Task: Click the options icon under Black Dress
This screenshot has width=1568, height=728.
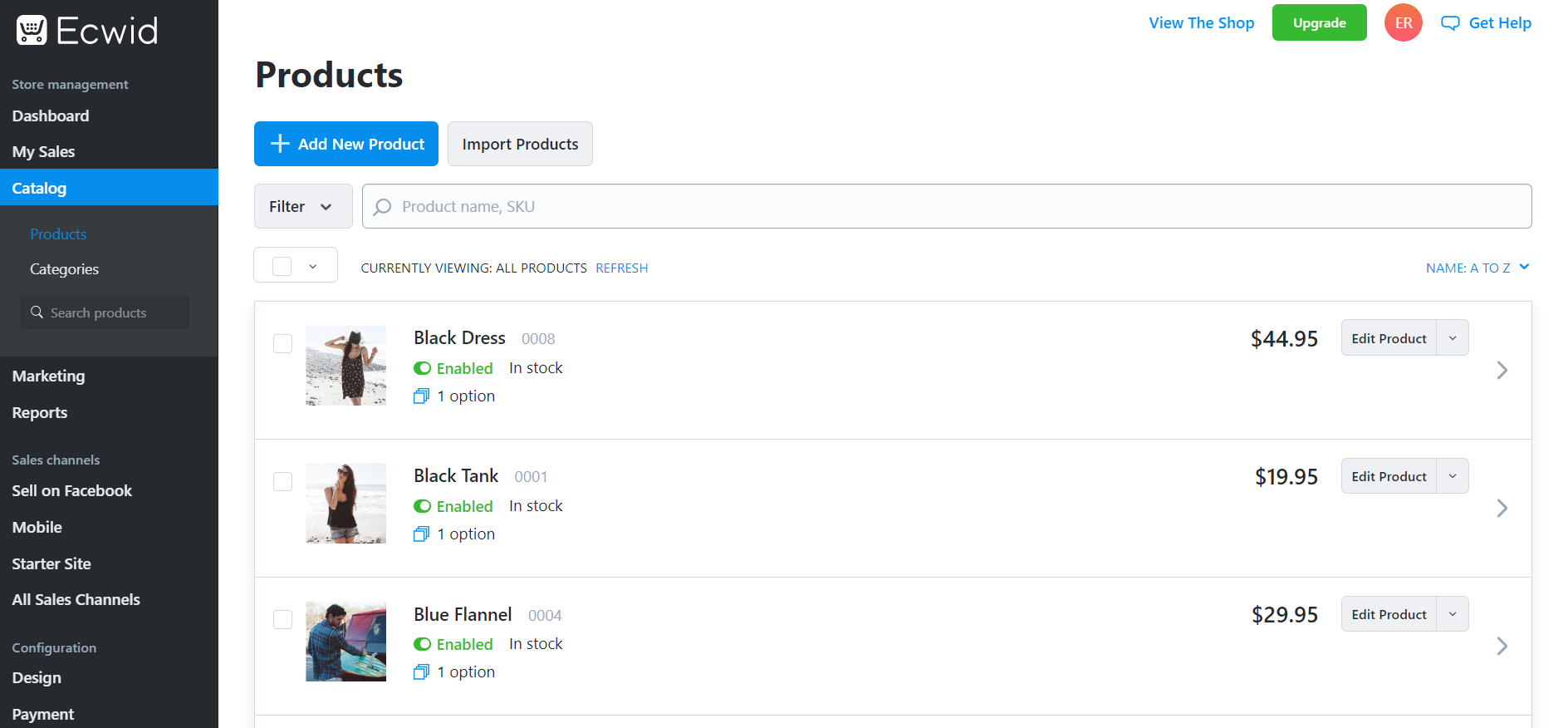Action: (x=421, y=396)
